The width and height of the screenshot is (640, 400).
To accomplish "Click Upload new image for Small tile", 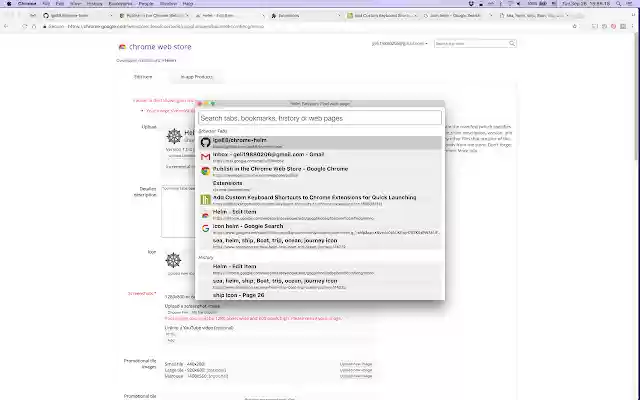I will tap(356, 364).
